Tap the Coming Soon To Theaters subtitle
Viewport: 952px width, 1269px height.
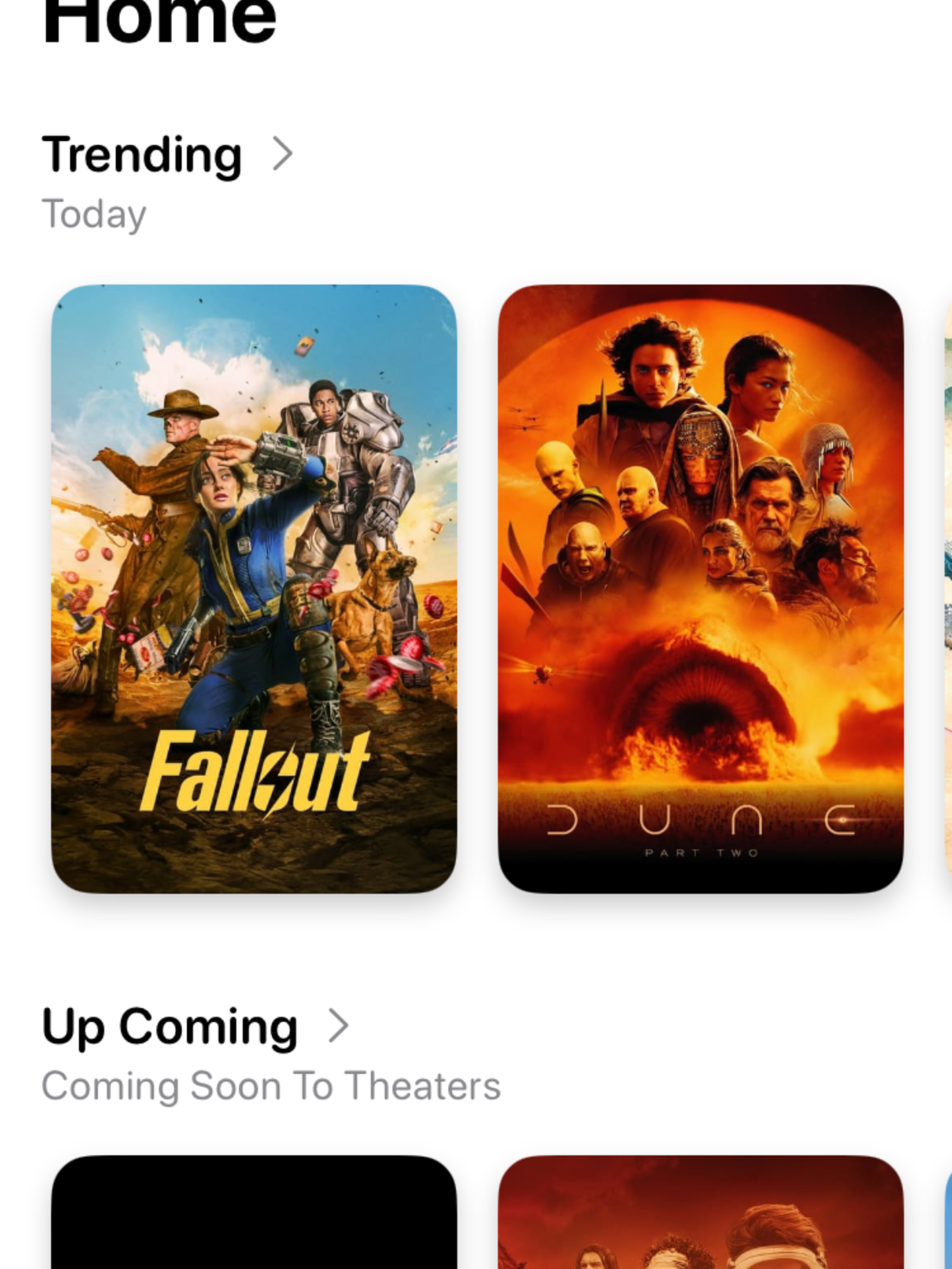[271, 1086]
